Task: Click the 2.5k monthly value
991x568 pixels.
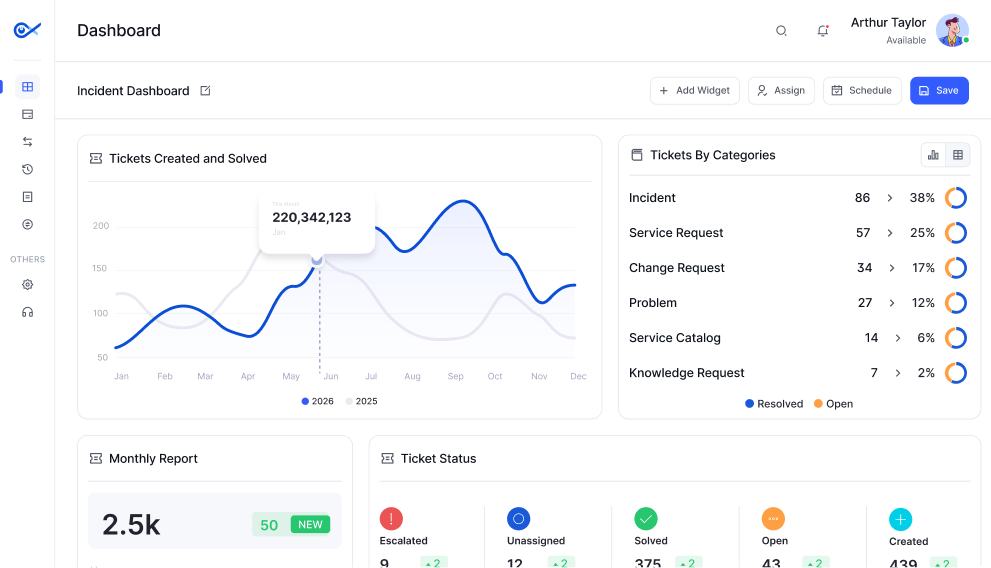Action: point(131,525)
